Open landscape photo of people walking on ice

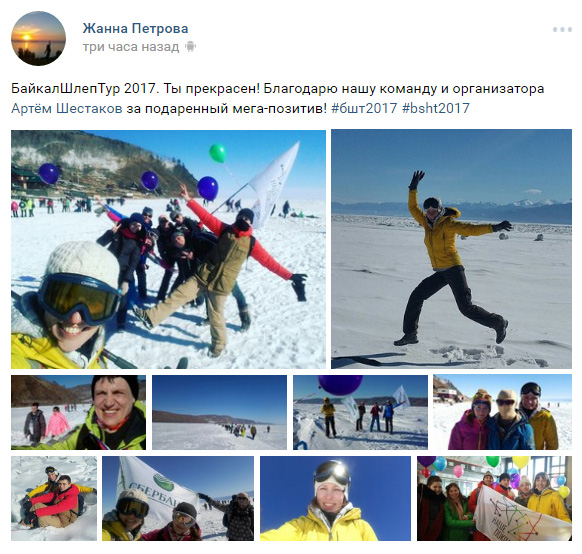219,412
